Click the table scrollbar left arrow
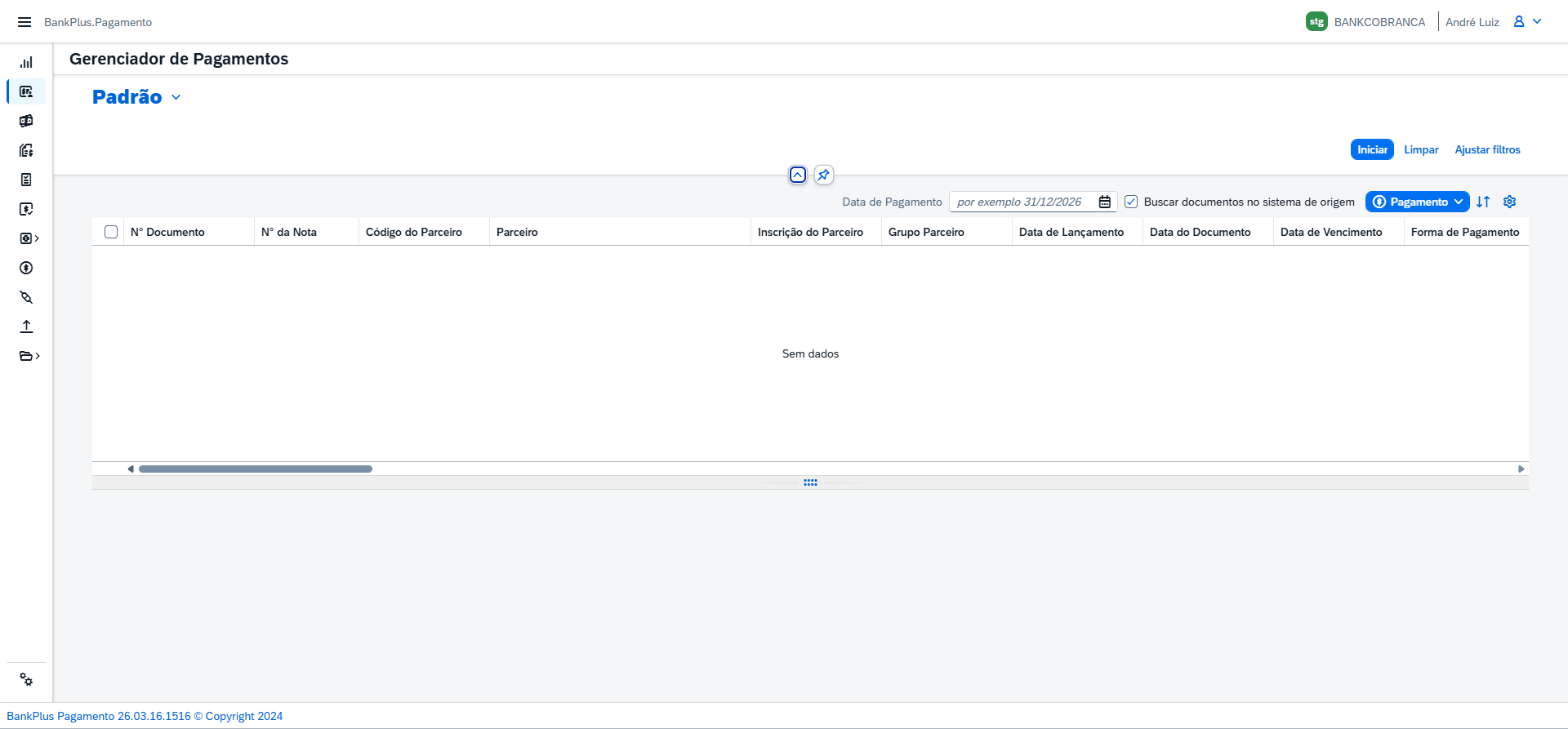 (x=130, y=469)
